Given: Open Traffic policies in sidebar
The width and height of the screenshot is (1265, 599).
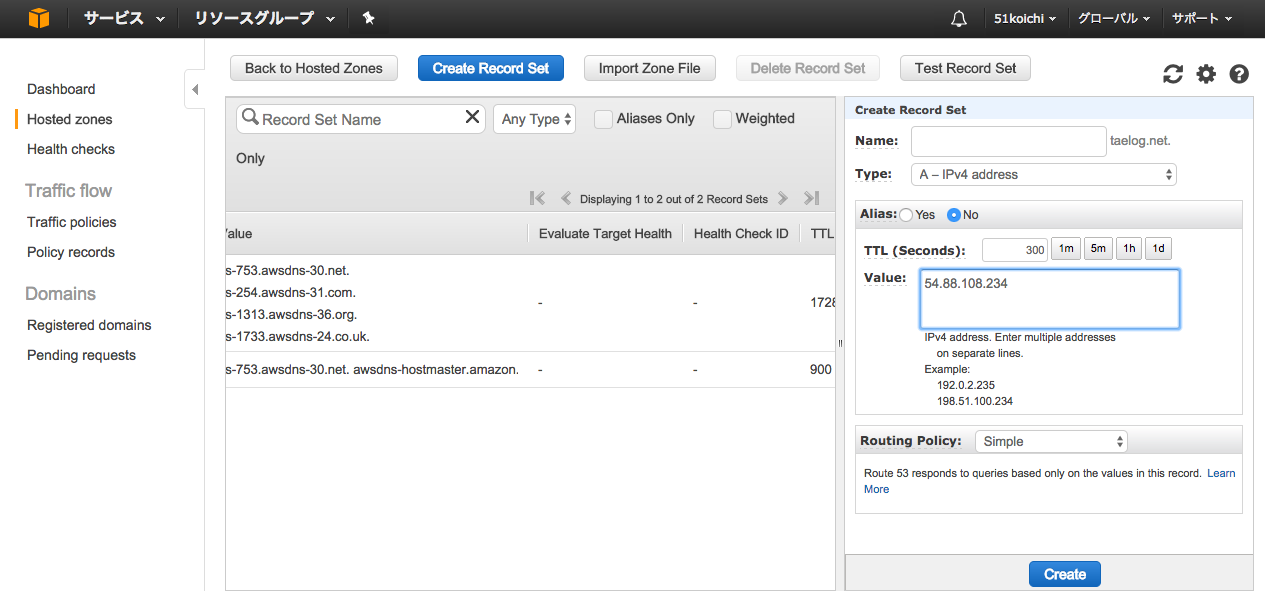Looking at the screenshot, I should pos(72,222).
